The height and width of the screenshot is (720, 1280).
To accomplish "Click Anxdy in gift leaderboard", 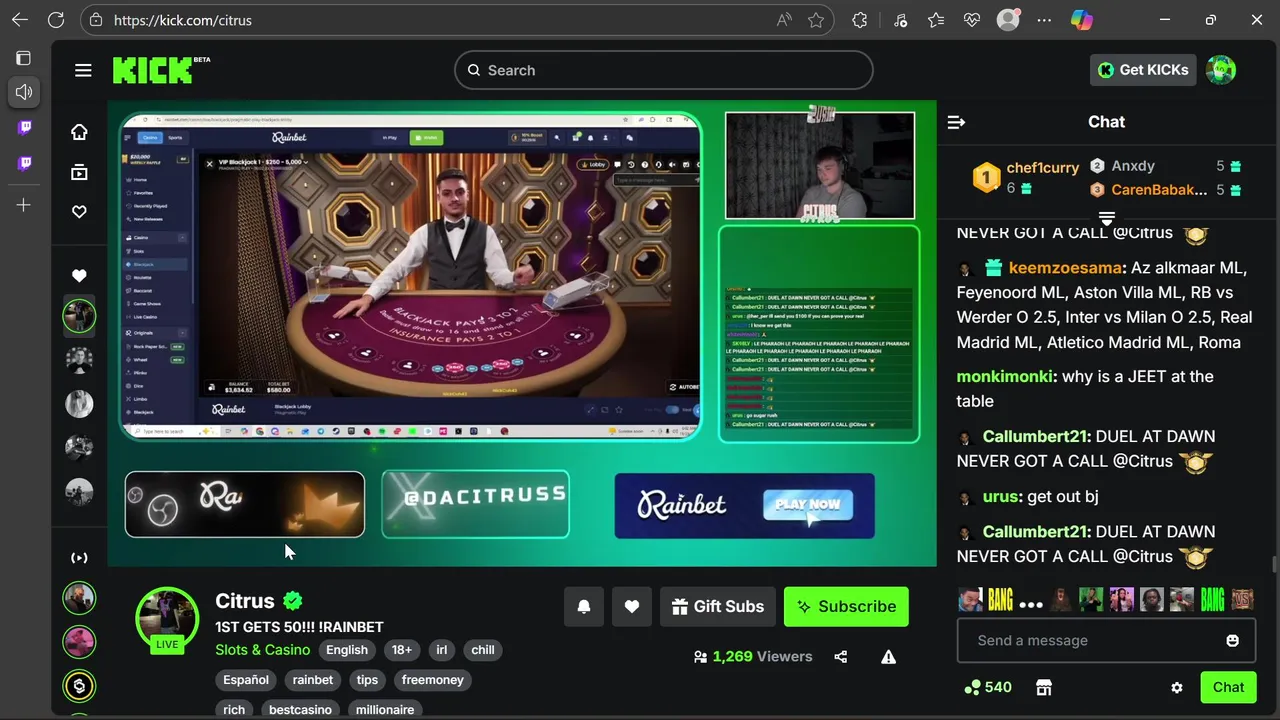I will (1133, 166).
